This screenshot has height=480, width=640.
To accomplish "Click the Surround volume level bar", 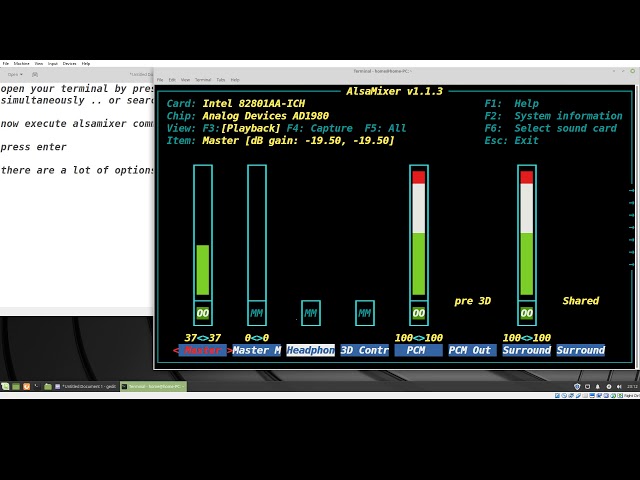I will [x=527, y=231].
